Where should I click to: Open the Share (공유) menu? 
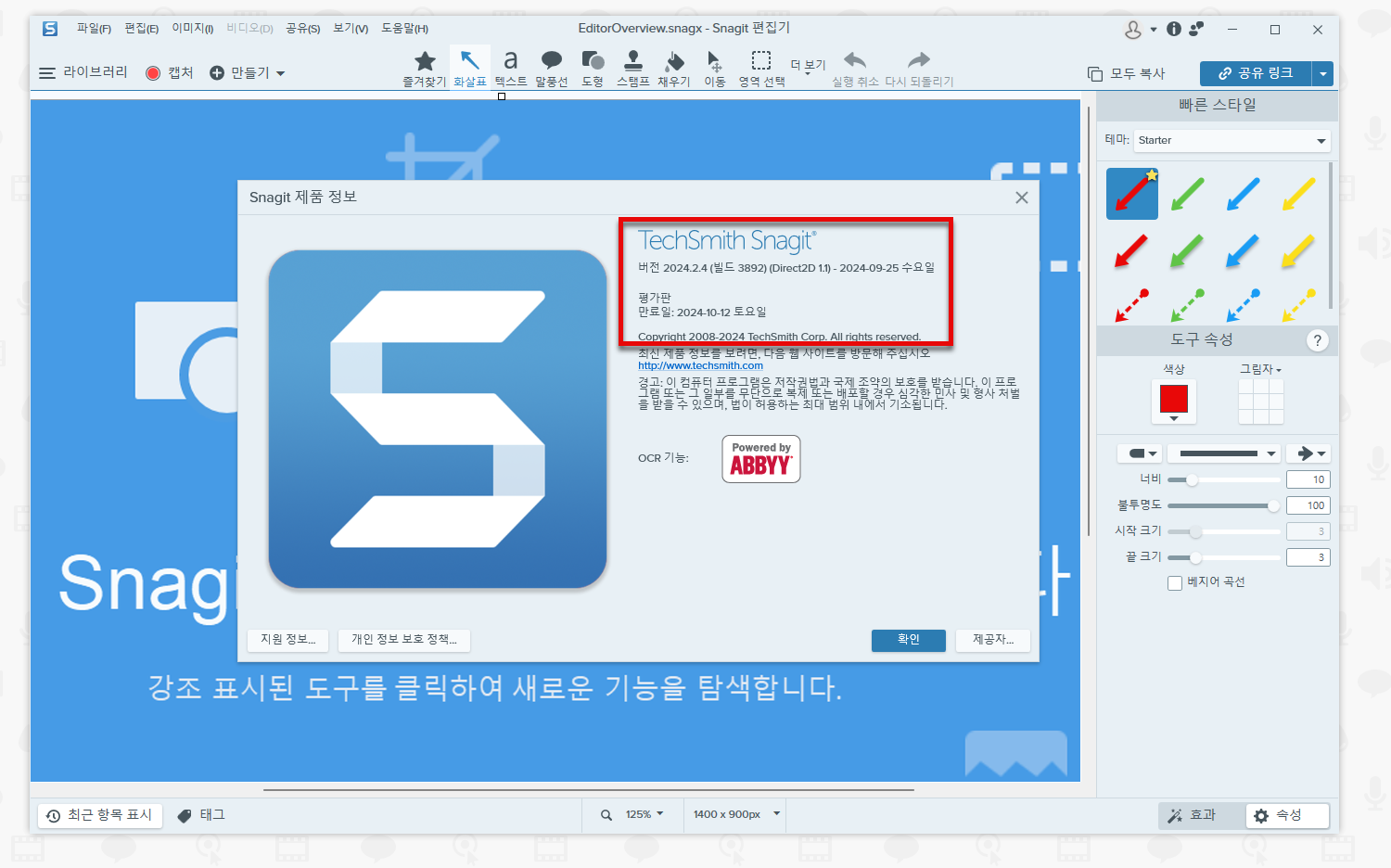click(303, 29)
